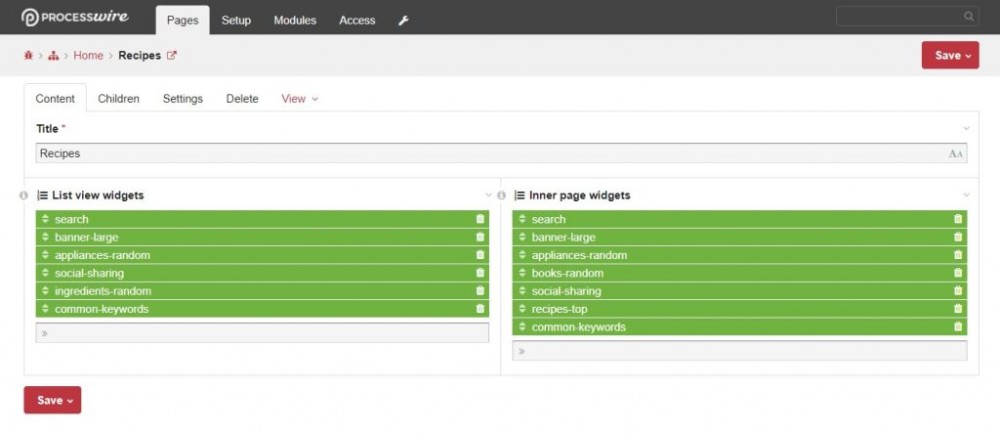Delete books-random widget with trash icon
This screenshot has height=434, width=1000.
(x=958, y=273)
